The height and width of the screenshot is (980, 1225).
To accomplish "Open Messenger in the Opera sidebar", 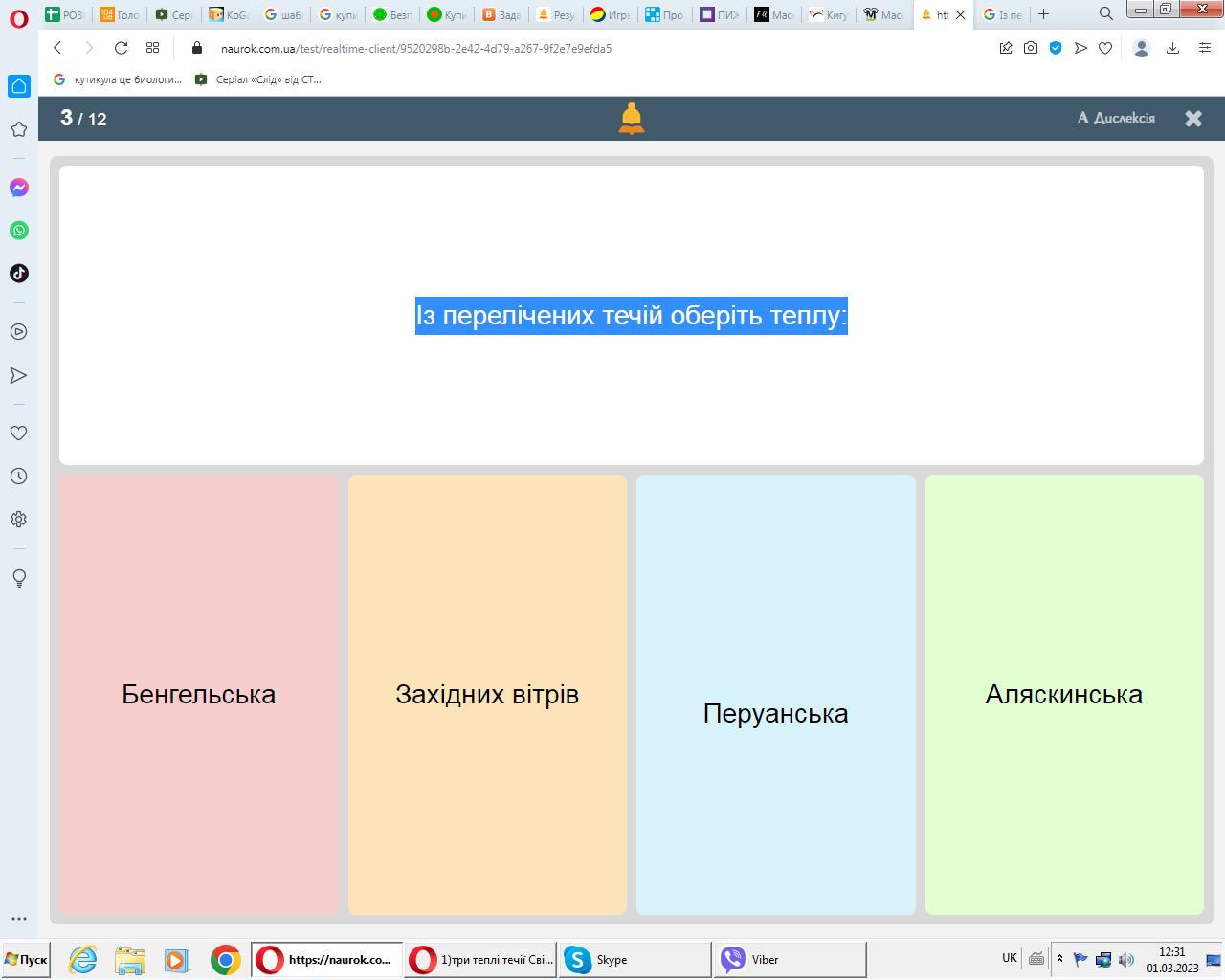I will 18,188.
